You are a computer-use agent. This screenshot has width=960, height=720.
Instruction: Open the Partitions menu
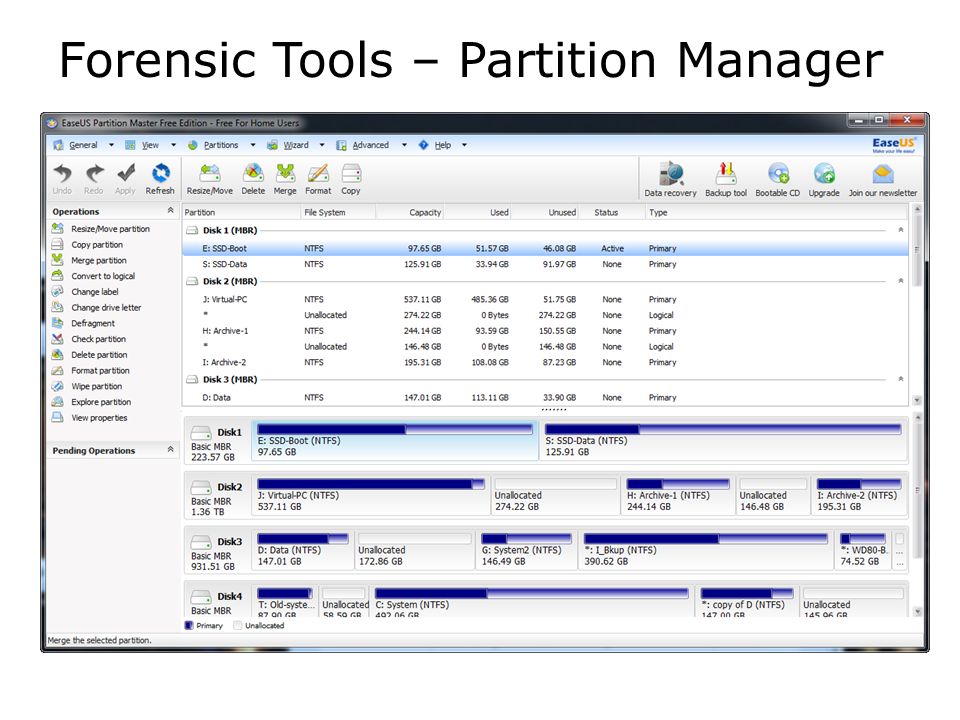pos(221,145)
